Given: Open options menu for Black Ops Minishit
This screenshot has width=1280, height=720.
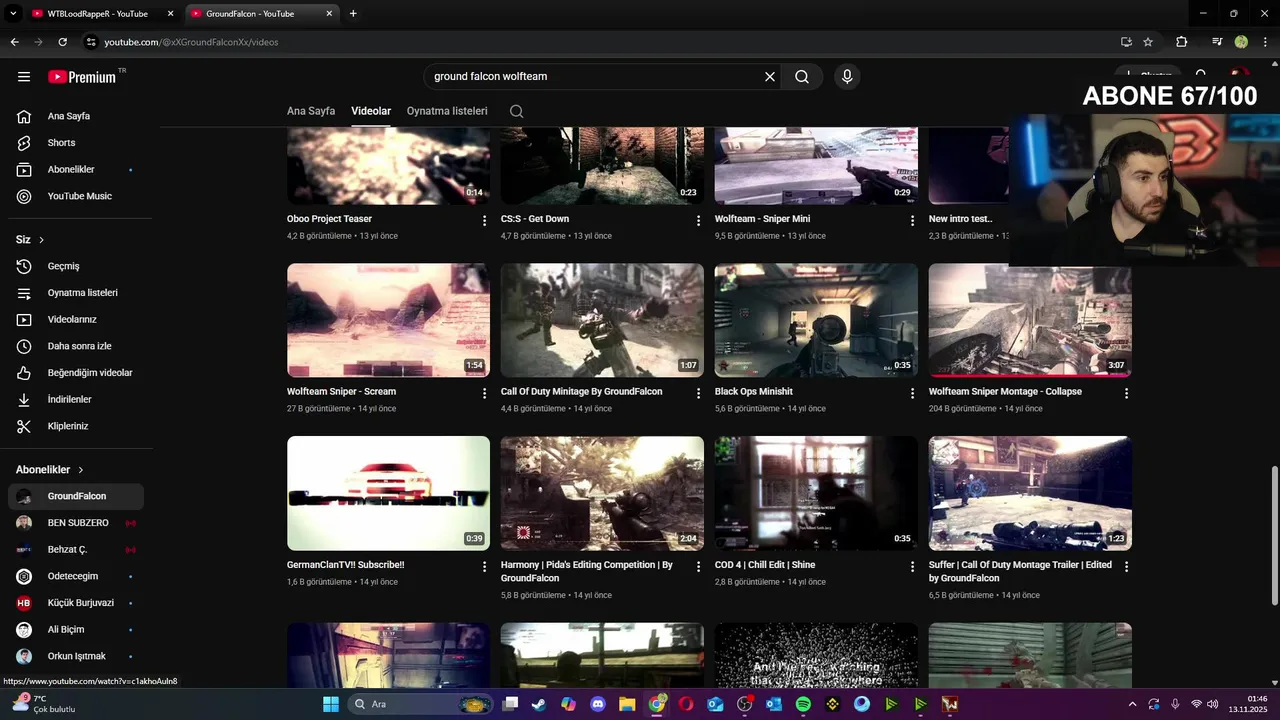Looking at the screenshot, I should point(913,393).
